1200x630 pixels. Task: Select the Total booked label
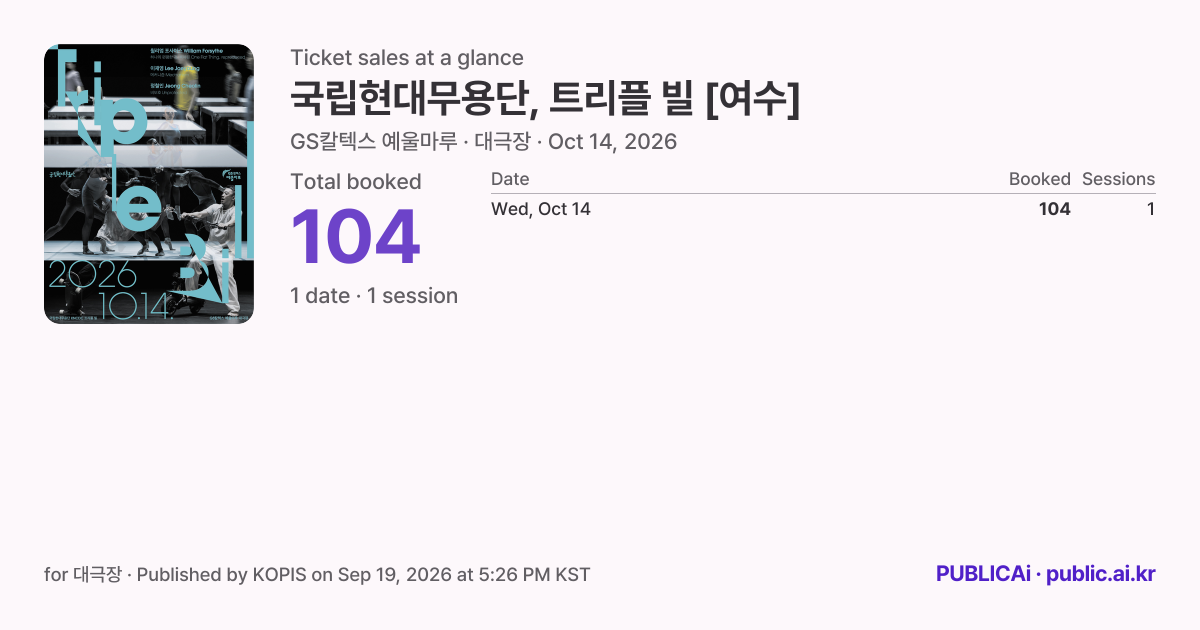(356, 182)
